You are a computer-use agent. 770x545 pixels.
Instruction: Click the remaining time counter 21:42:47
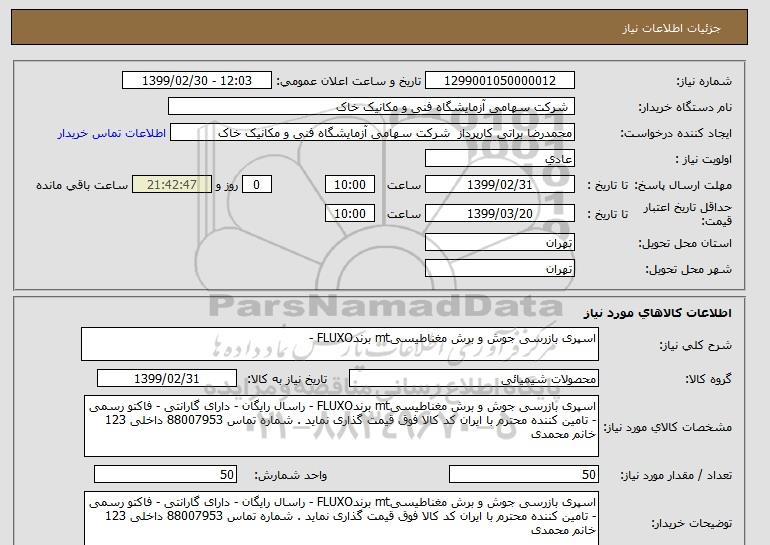[172, 185]
